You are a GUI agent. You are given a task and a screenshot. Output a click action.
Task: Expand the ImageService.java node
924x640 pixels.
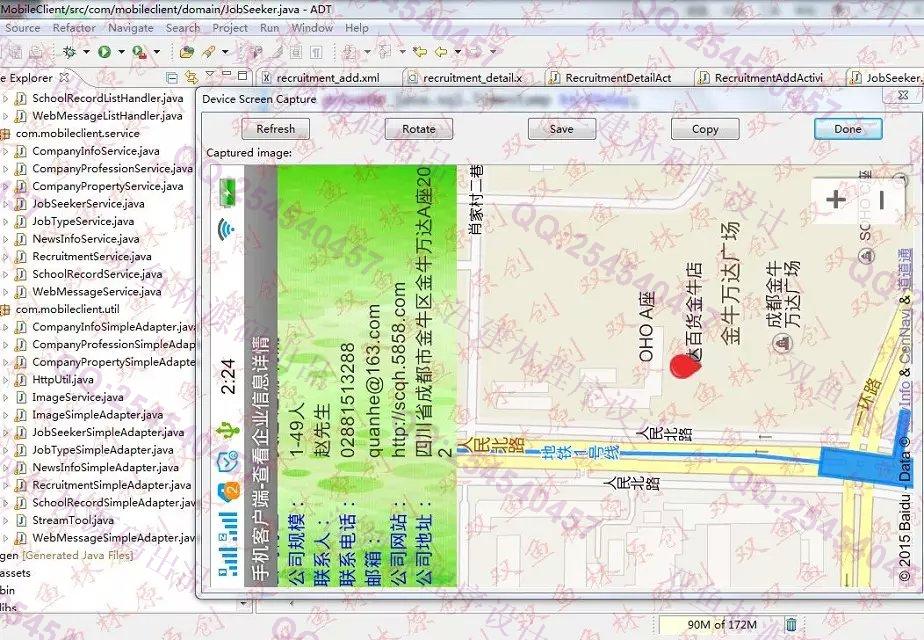pos(5,397)
